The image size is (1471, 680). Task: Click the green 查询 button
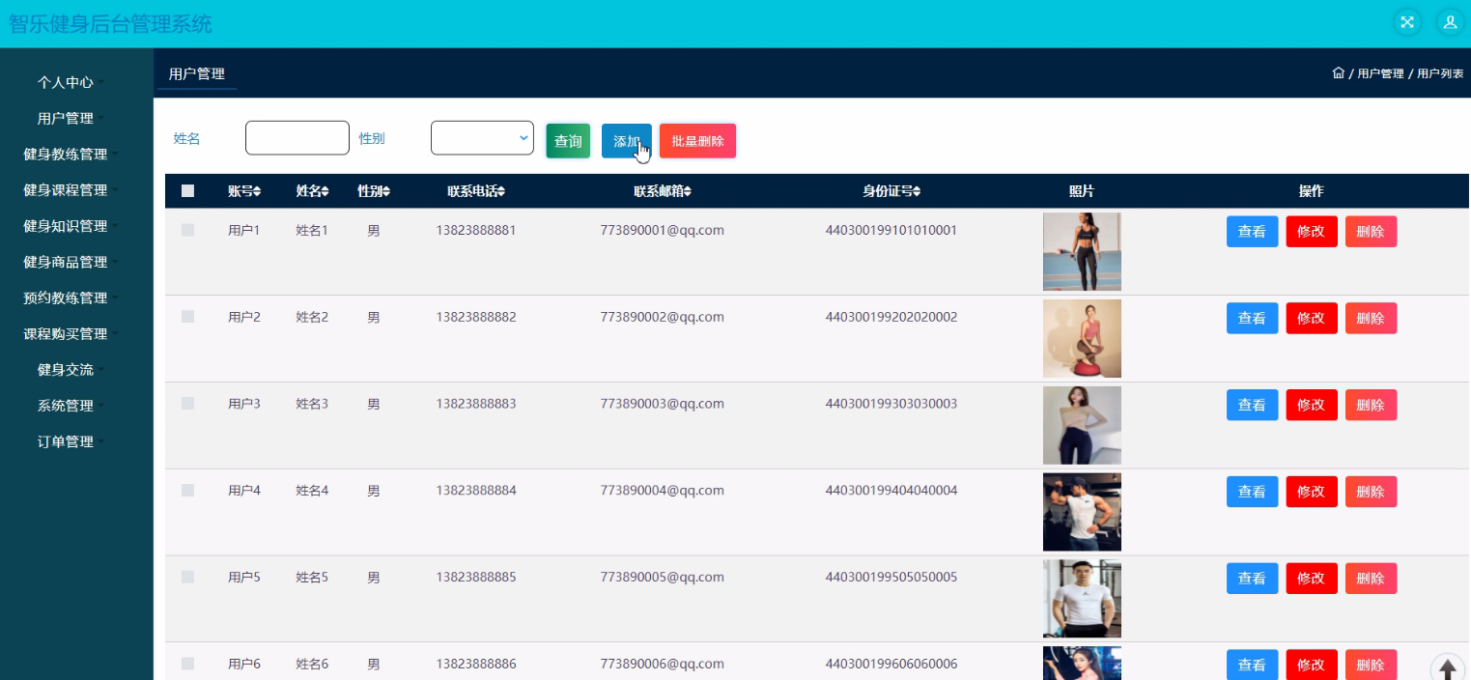[568, 141]
